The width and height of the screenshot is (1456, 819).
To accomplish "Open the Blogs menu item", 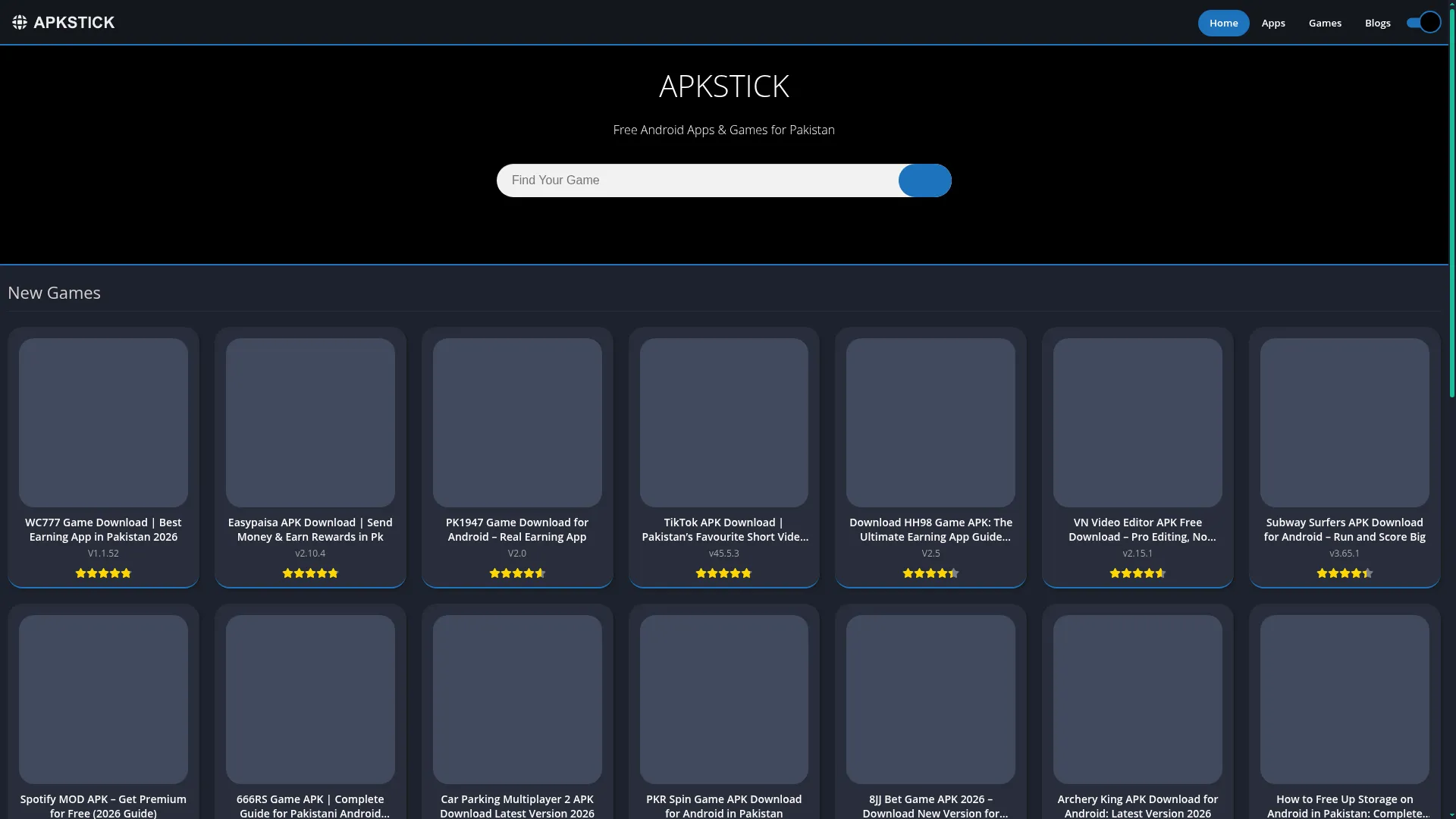I will 1377,23.
